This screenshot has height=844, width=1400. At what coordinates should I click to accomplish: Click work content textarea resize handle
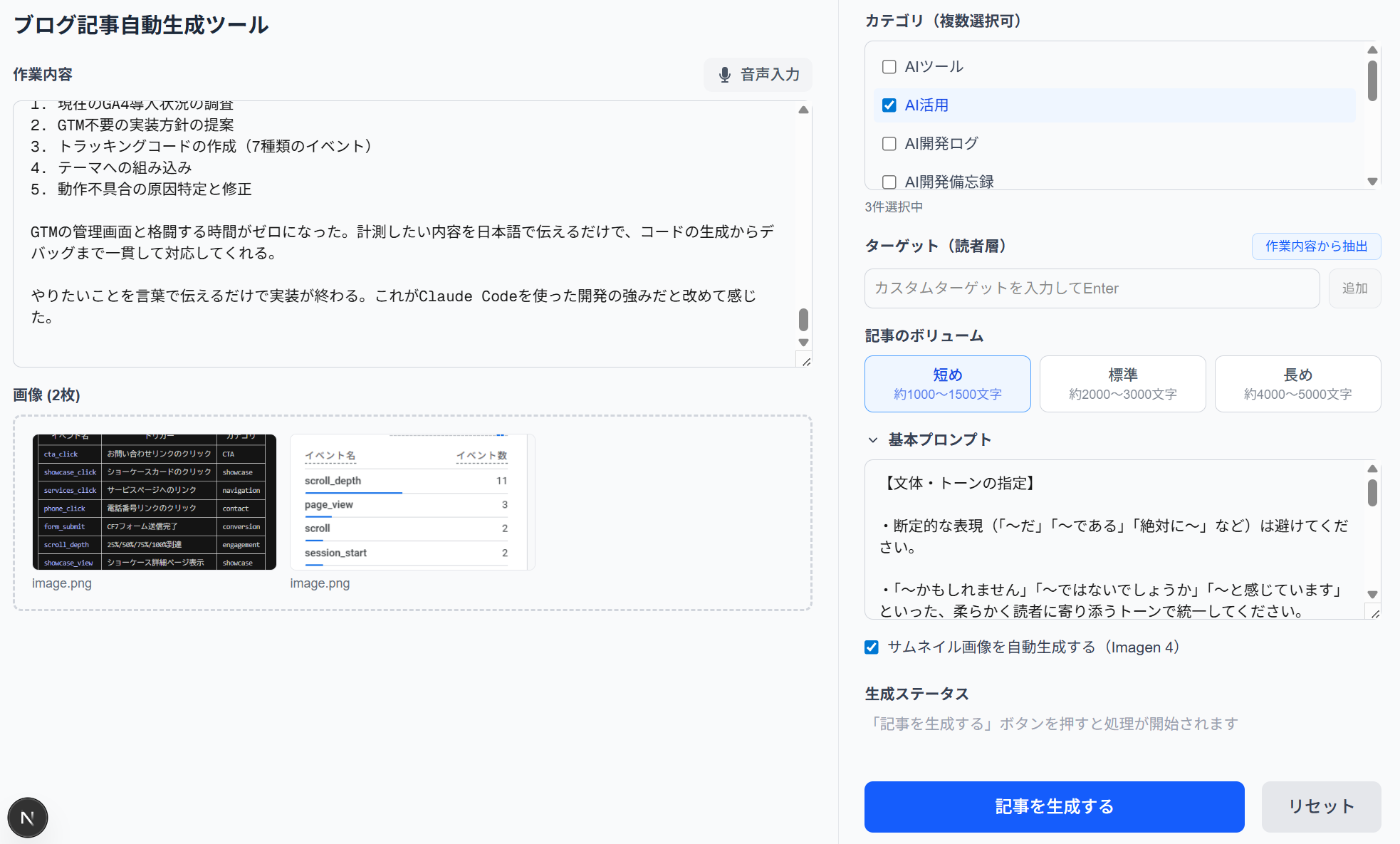pyautogui.click(x=805, y=362)
